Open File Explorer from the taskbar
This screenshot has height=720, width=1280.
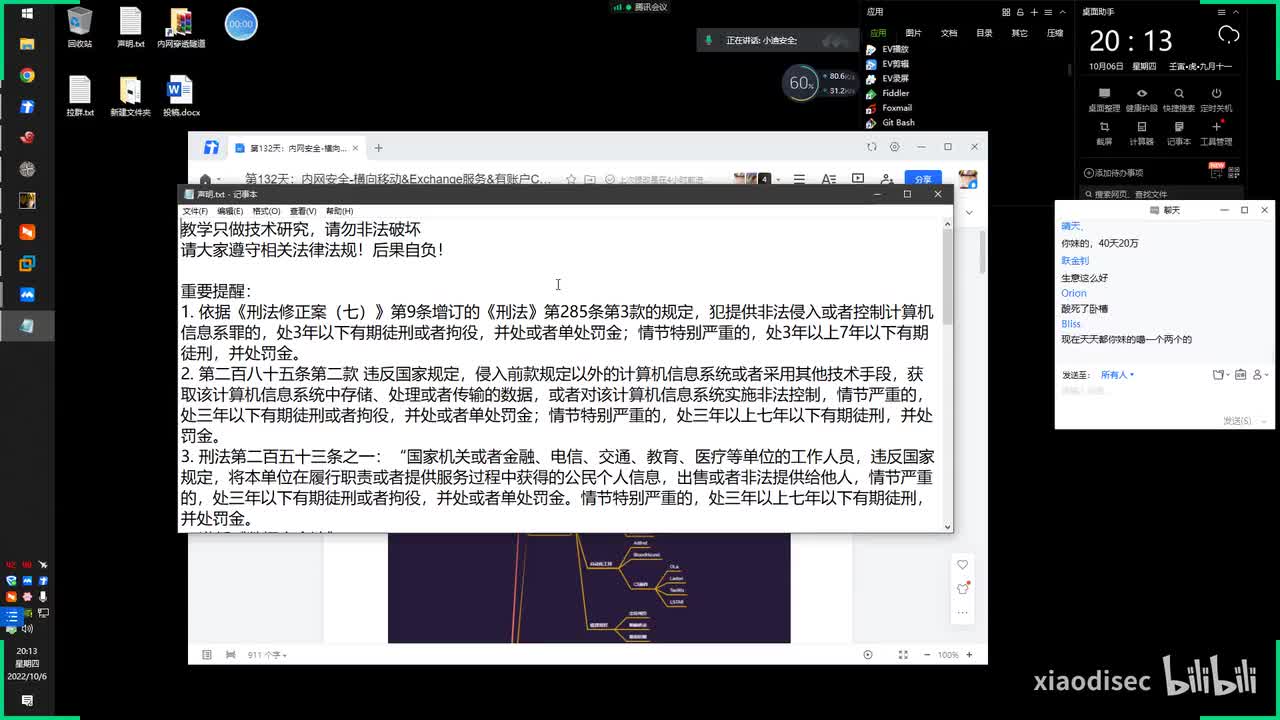point(27,44)
